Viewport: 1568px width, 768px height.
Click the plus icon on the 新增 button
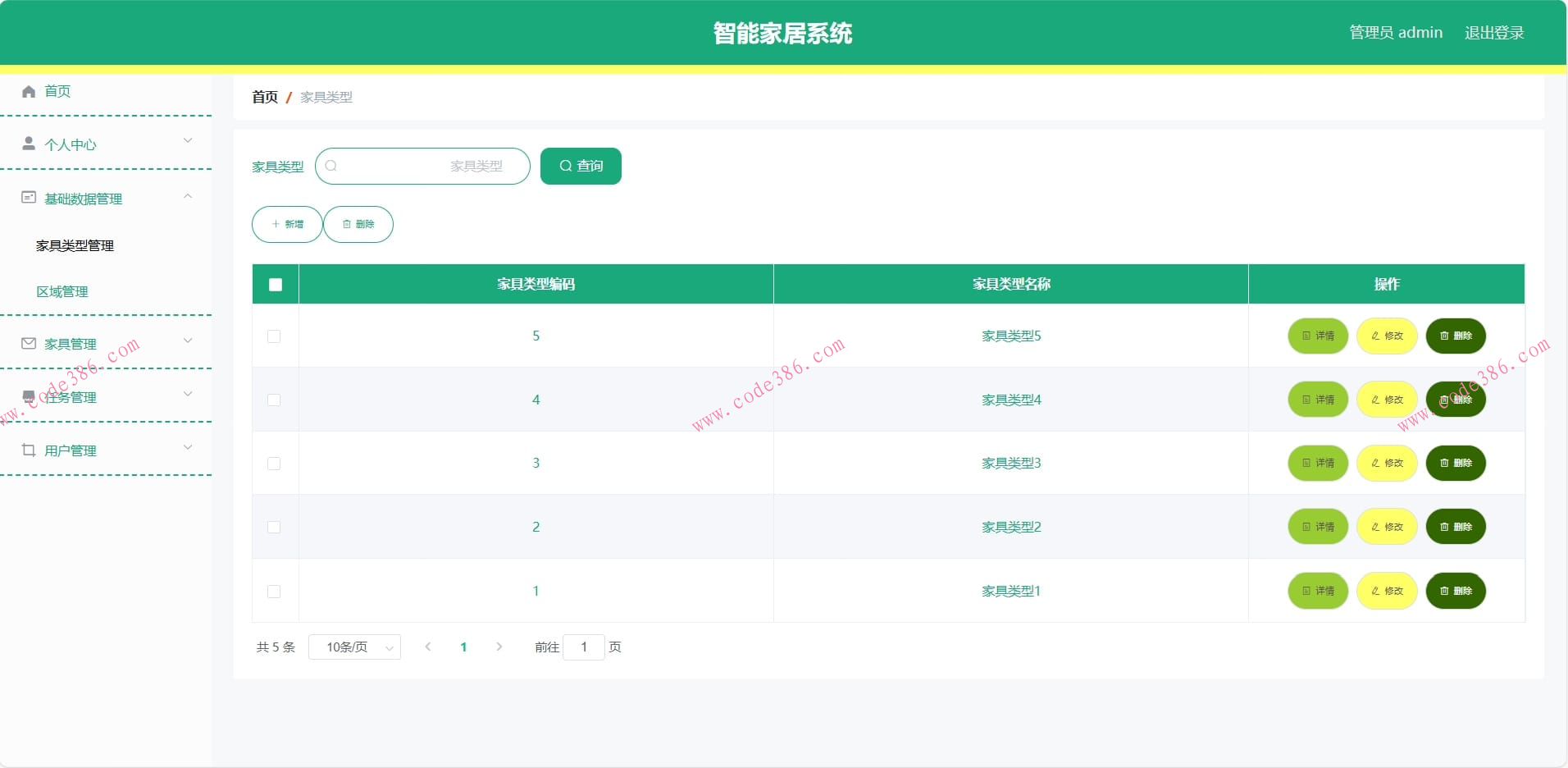coord(274,224)
